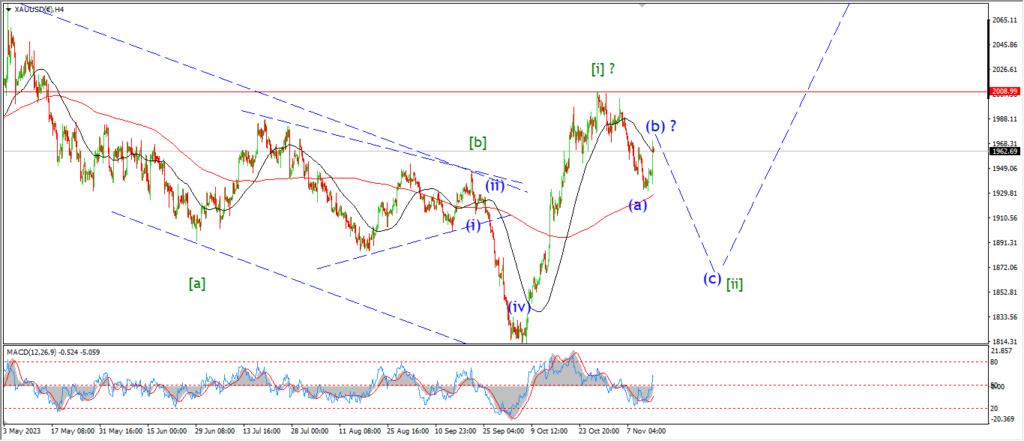Select the blue (a) wave label
1024x441 pixels.
(637, 204)
